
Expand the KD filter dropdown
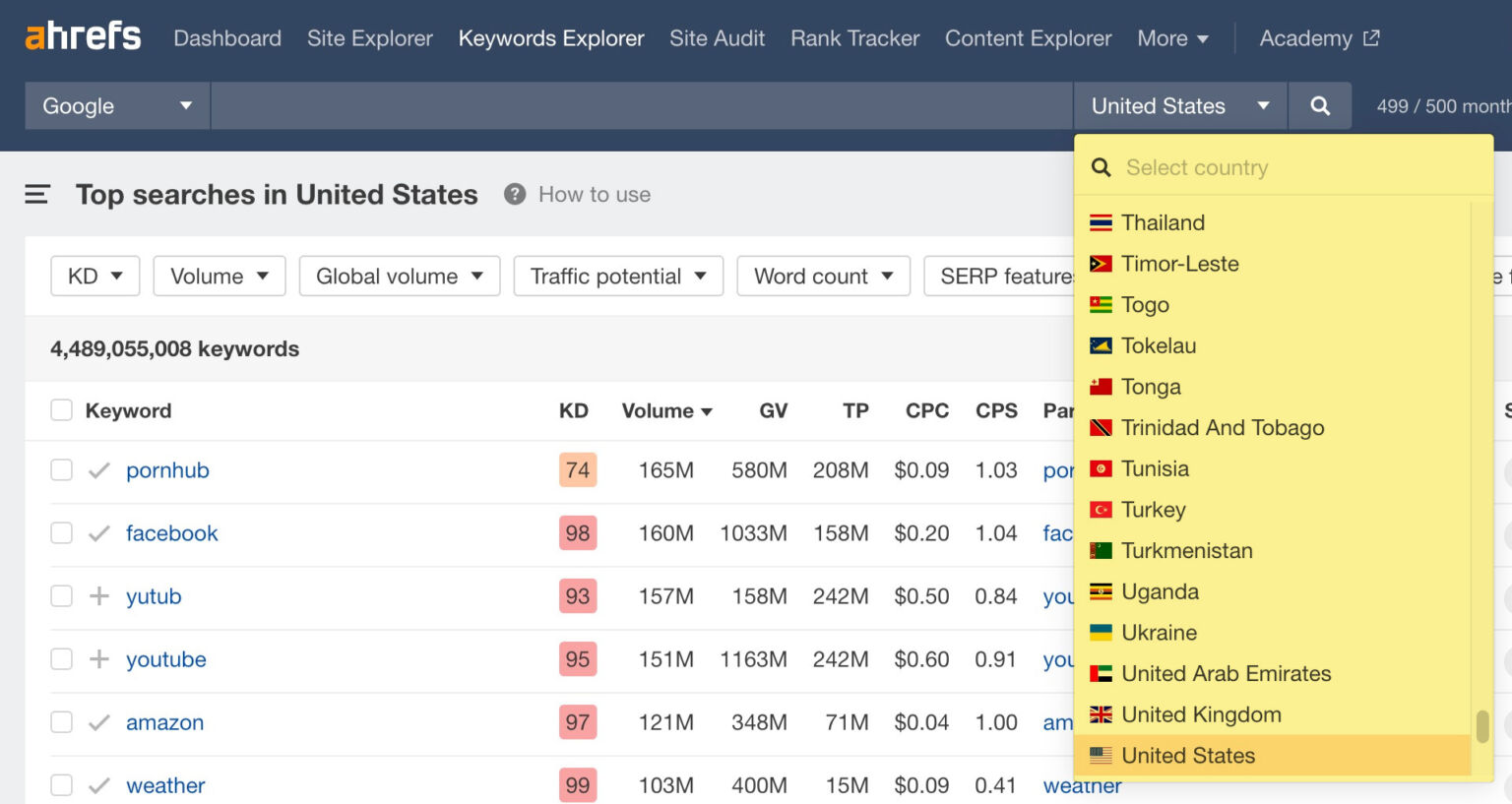95,277
